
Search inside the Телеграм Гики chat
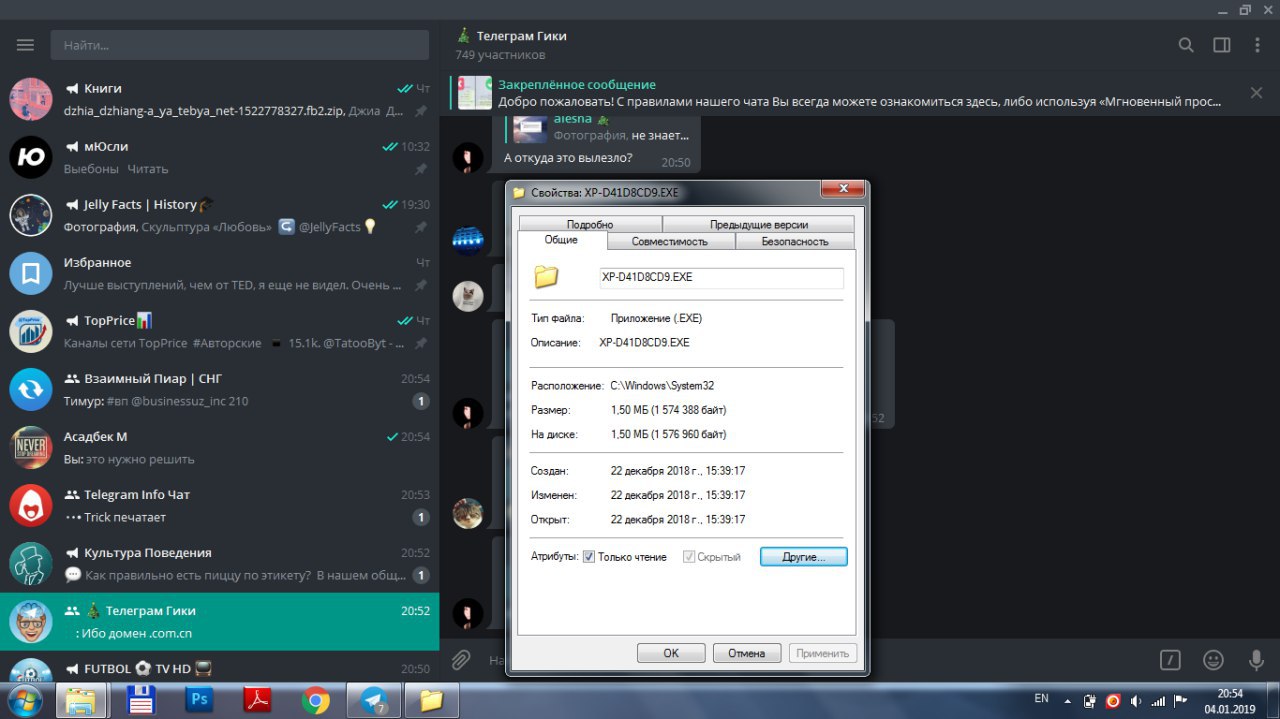[1186, 45]
